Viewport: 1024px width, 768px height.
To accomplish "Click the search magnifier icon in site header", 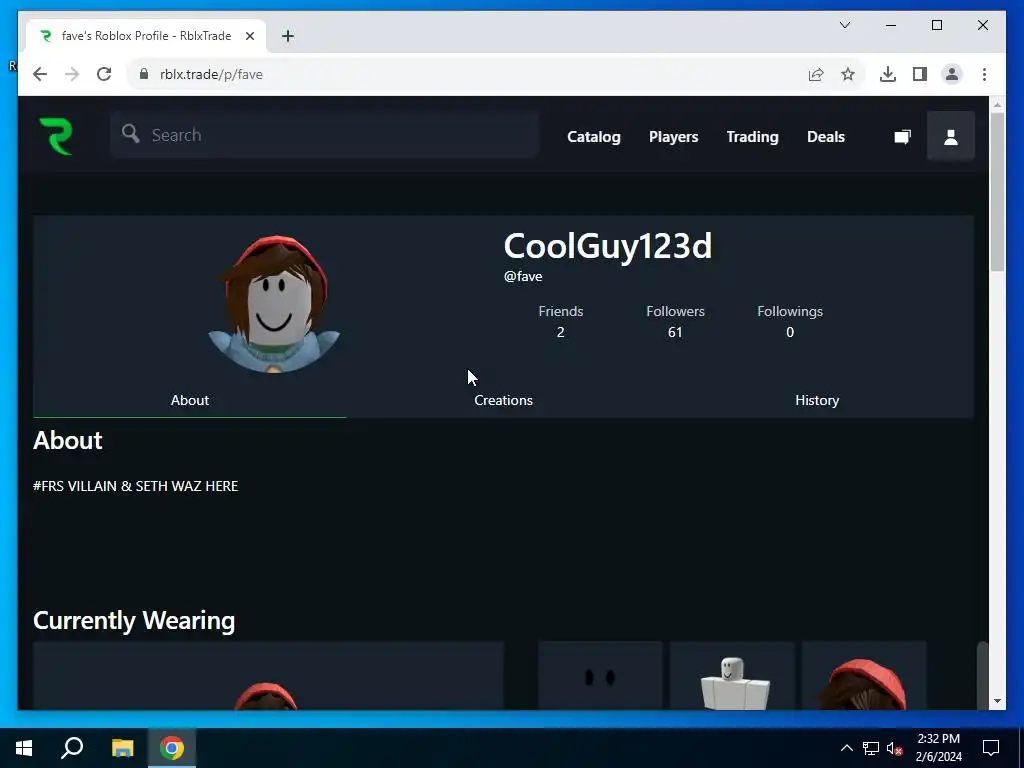I will click(131, 134).
